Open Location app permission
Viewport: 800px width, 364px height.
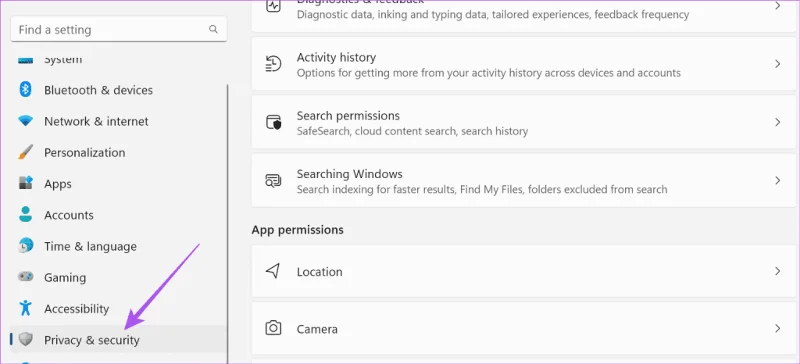(523, 271)
